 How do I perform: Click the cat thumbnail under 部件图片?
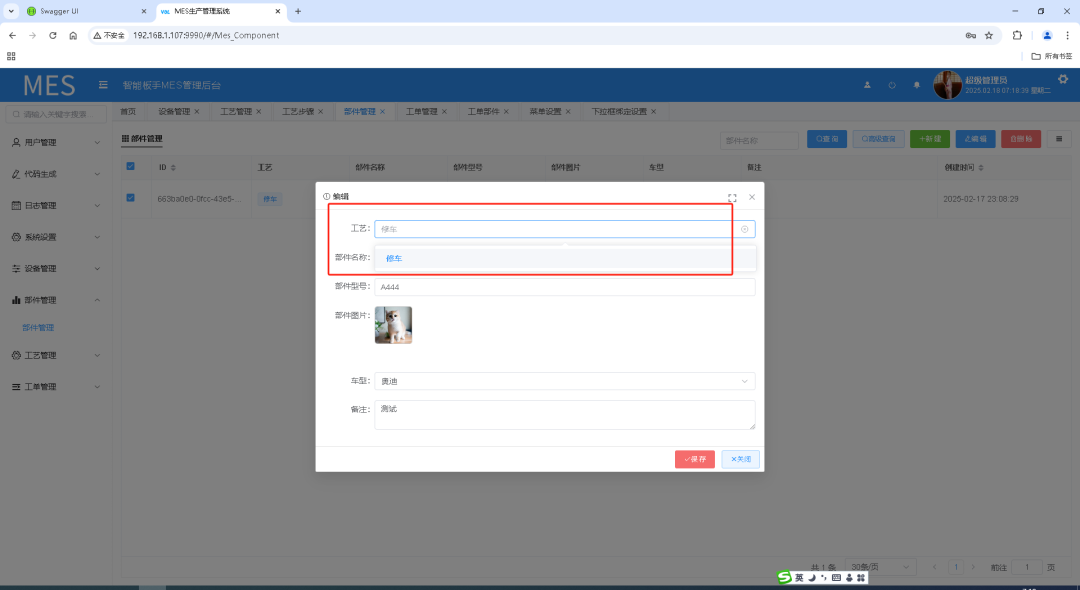point(393,325)
